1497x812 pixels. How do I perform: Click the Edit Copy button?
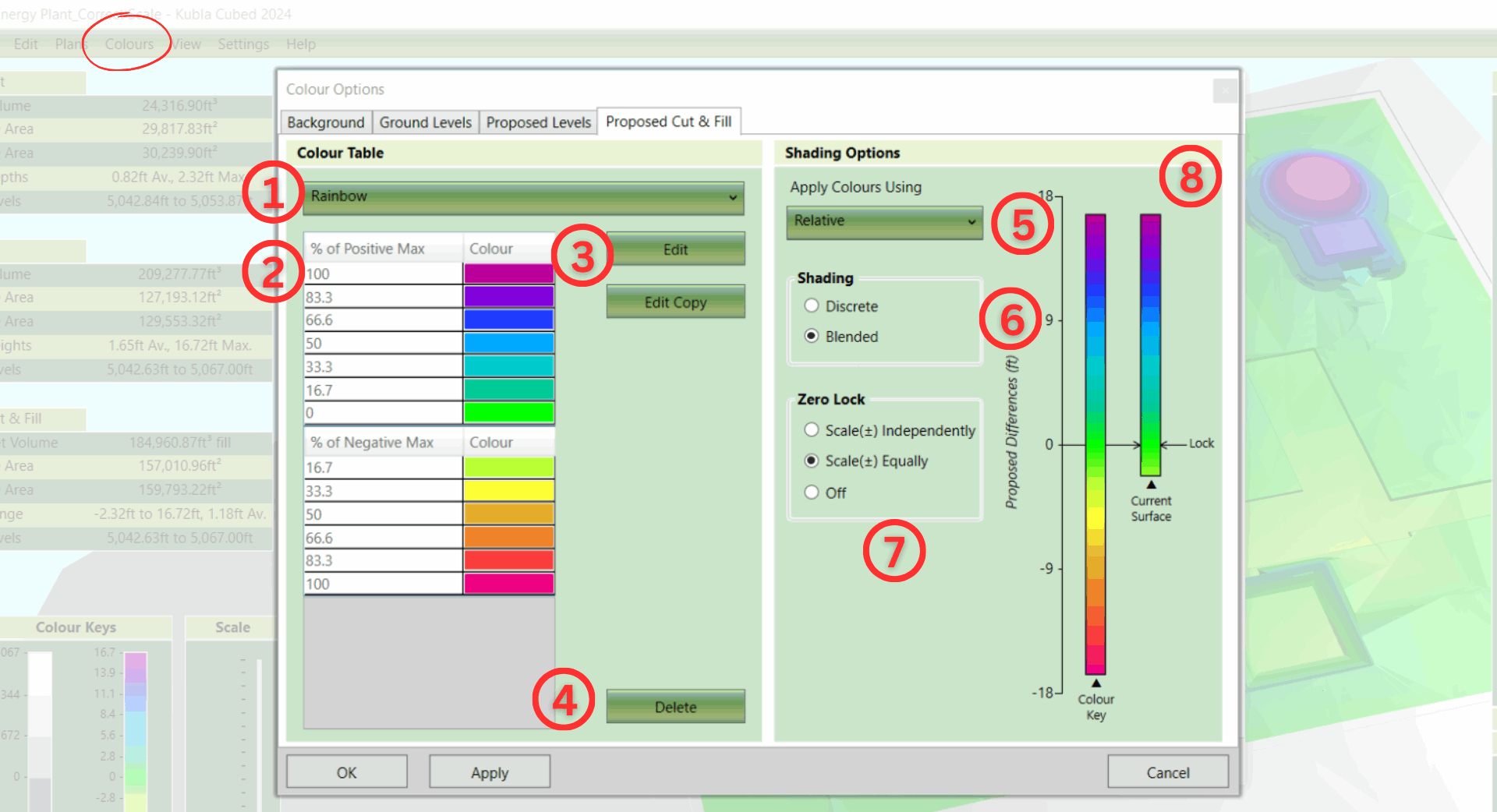pos(675,302)
